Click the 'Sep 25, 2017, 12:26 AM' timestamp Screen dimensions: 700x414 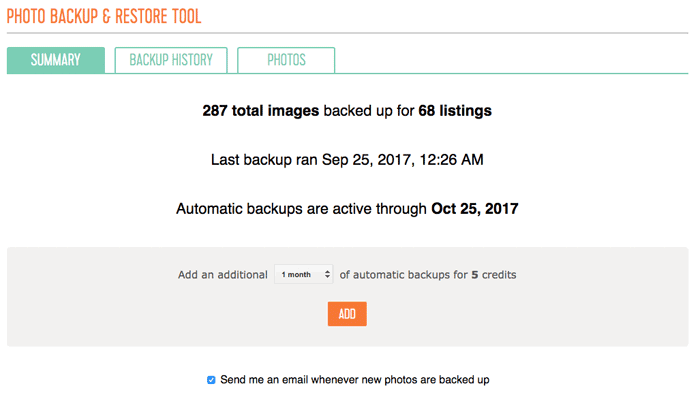[403, 160]
